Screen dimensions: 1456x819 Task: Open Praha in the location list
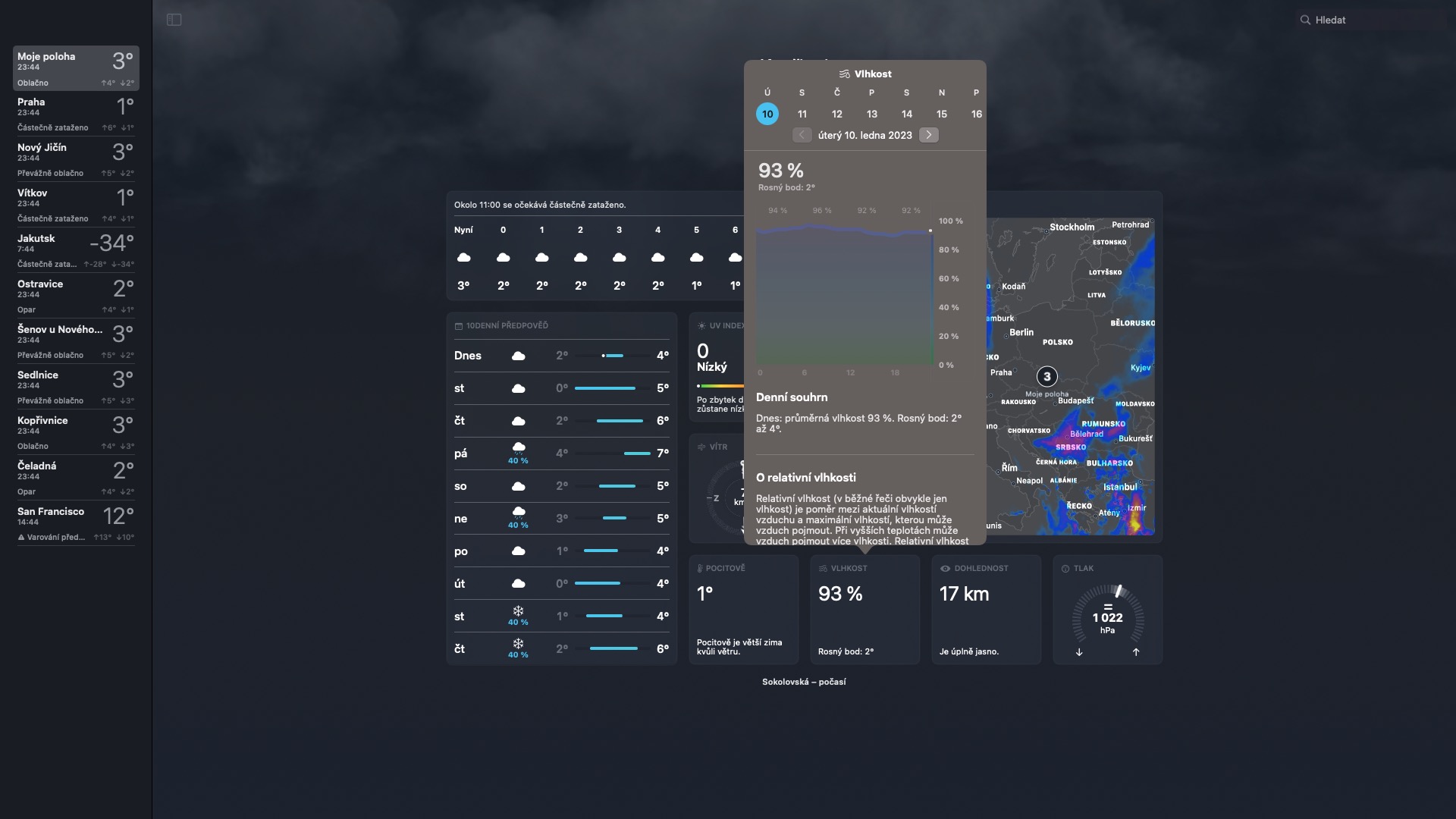tap(75, 114)
